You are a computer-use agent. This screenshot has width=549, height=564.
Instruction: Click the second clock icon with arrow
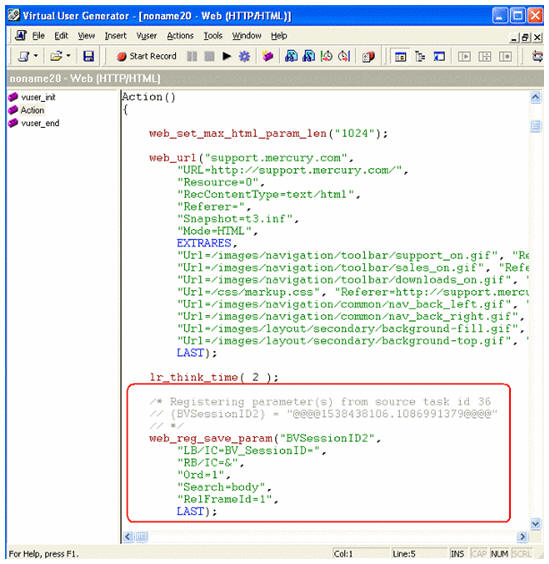[x=344, y=56]
